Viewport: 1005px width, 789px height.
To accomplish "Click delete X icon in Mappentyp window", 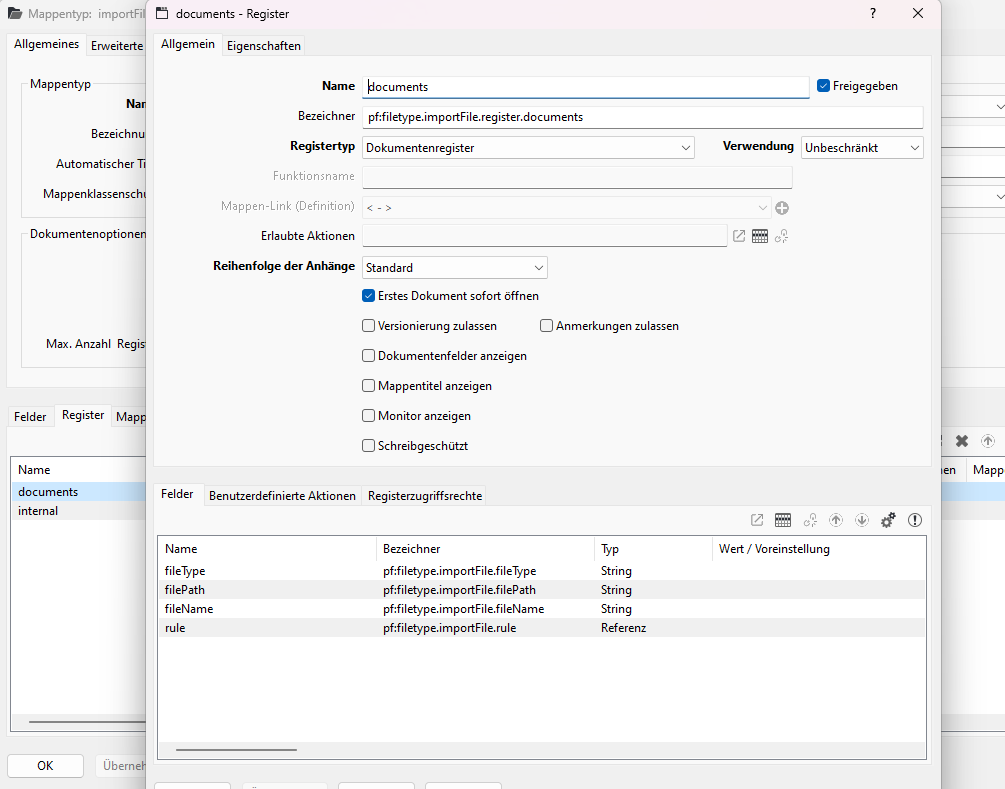I will coord(962,441).
